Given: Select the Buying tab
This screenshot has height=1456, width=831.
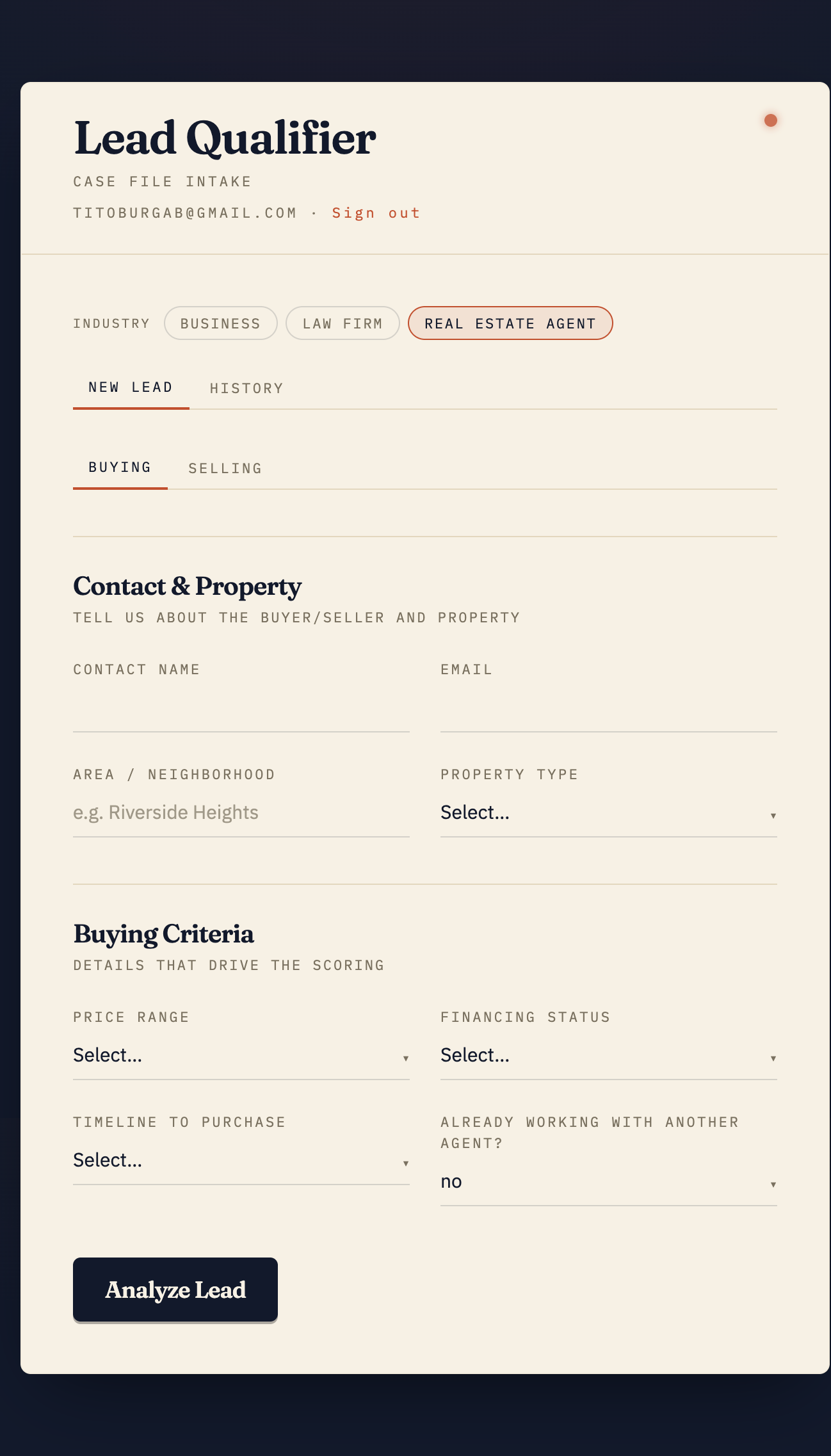Looking at the screenshot, I should point(120,467).
